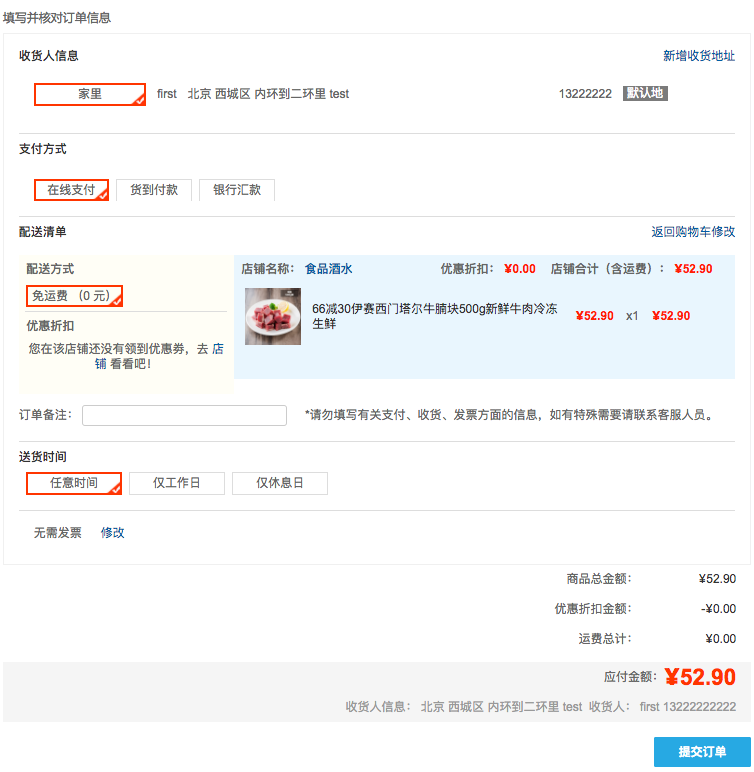Screen dimensions: 754x772
Task: Choose 银行汇款 payment method
Action: pos(237,190)
